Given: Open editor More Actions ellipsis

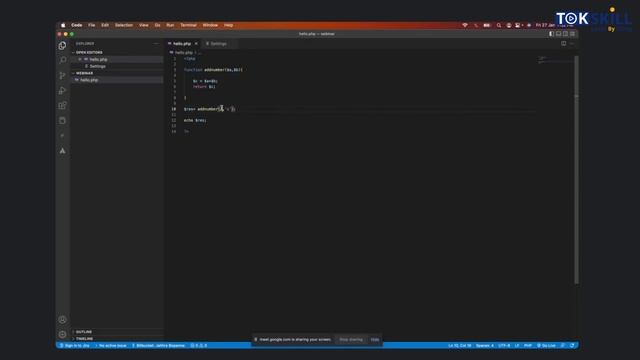Looking at the screenshot, I should click(x=572, y=43).
